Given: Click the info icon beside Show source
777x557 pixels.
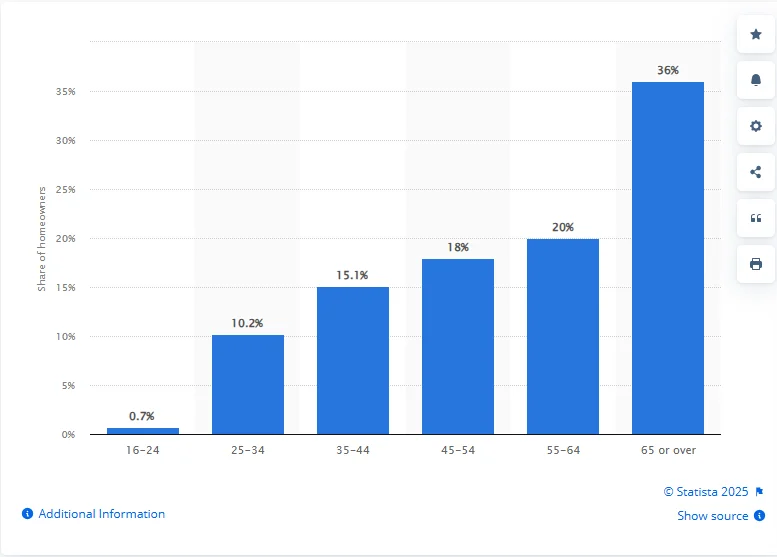Looking at the screenshot, I should tap(759, 516).
